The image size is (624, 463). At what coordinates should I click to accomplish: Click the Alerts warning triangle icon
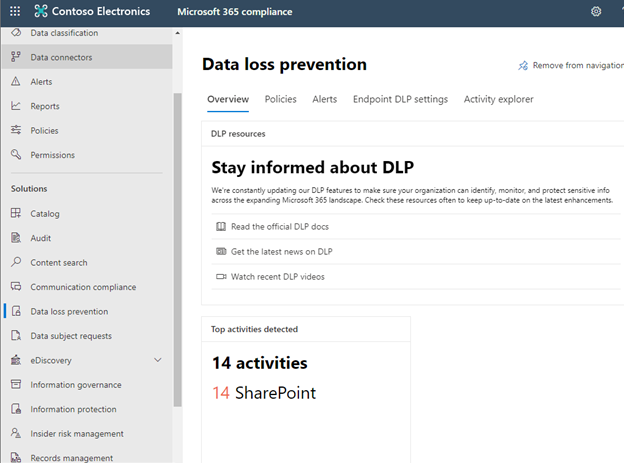coord(16,82)
